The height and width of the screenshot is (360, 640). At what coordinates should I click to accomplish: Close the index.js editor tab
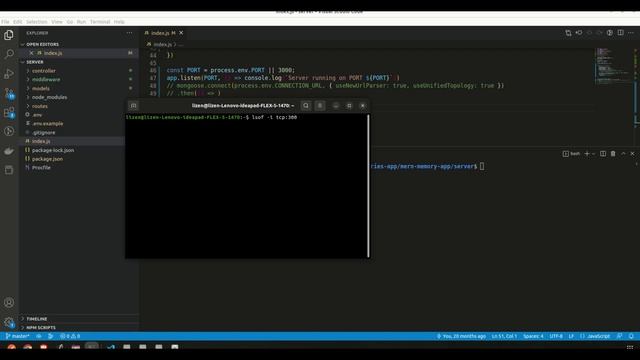click(181, 33)
